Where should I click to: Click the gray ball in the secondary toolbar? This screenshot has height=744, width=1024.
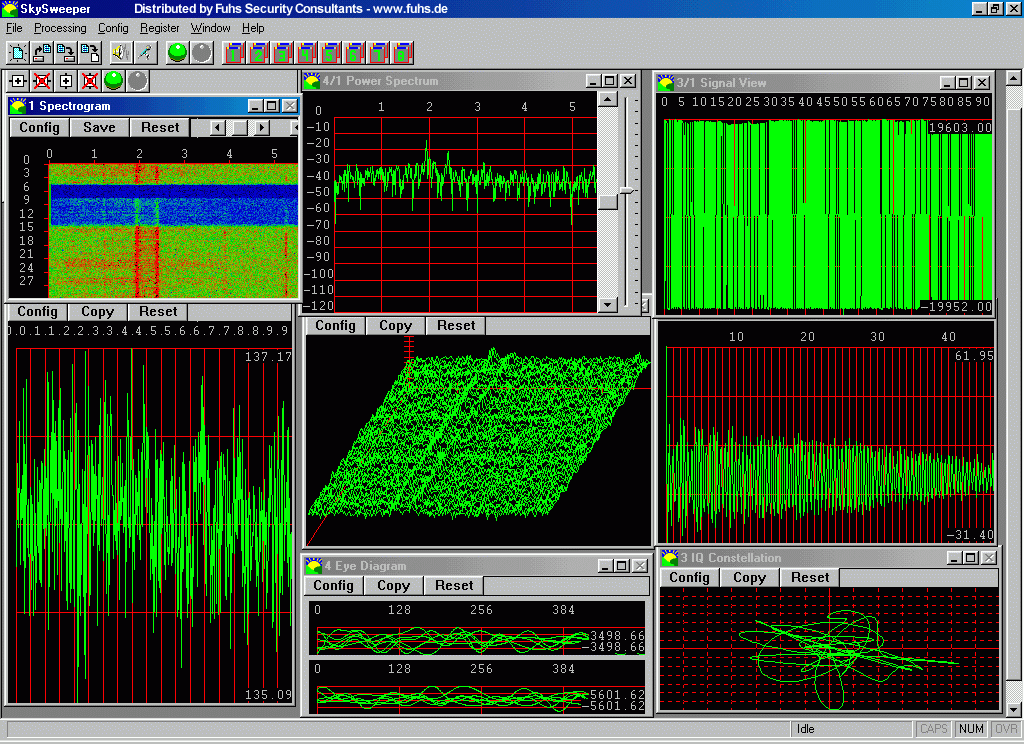click(x=137, y=81)
